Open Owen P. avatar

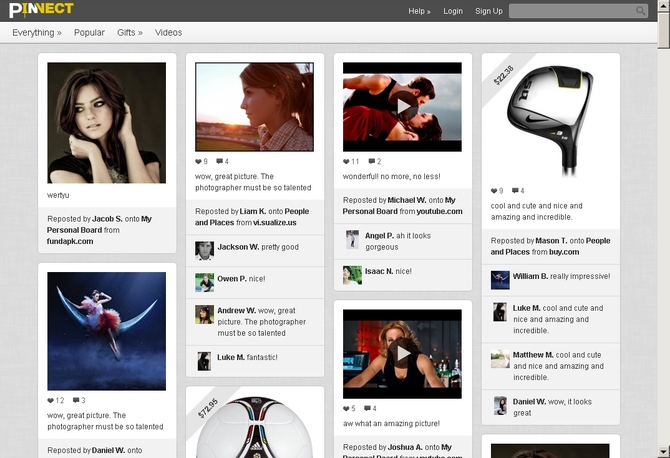click(204, 282)
